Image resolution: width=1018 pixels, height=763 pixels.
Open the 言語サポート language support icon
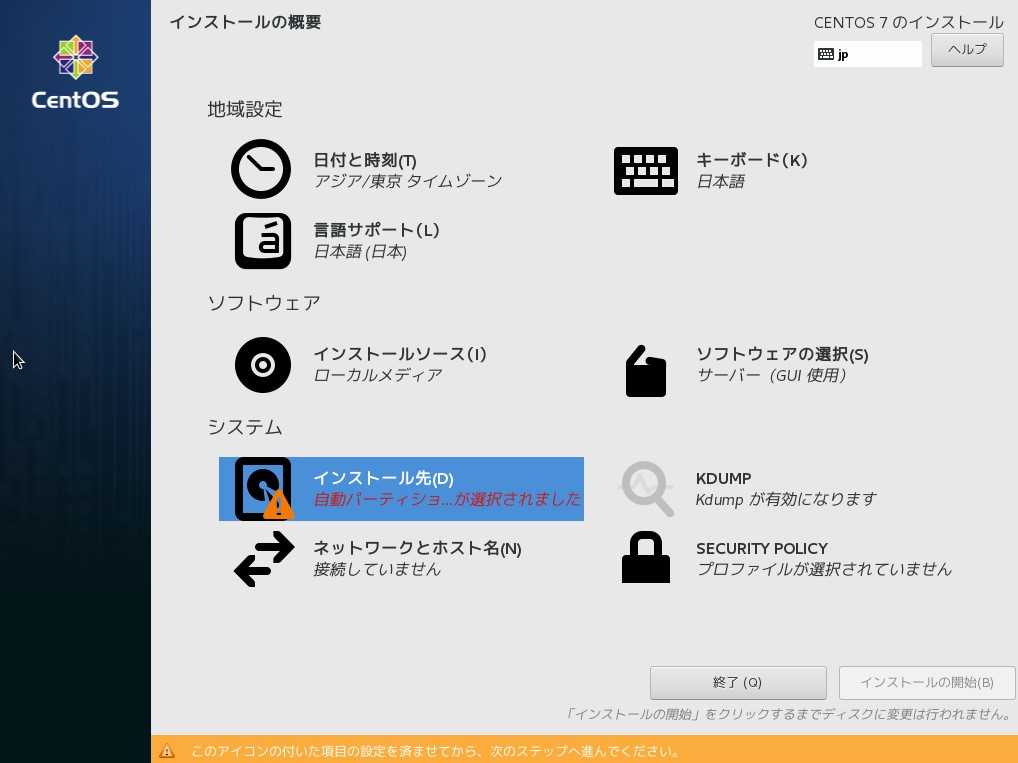pyautogui.click(x=262, y=240)
